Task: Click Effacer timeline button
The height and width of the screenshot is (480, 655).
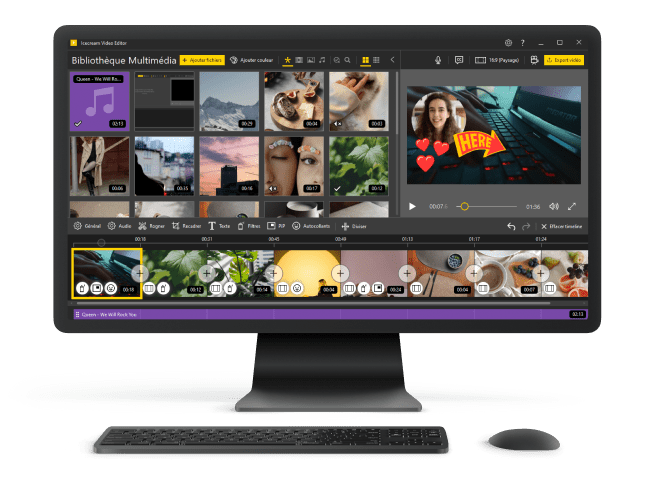Action: 561,226
